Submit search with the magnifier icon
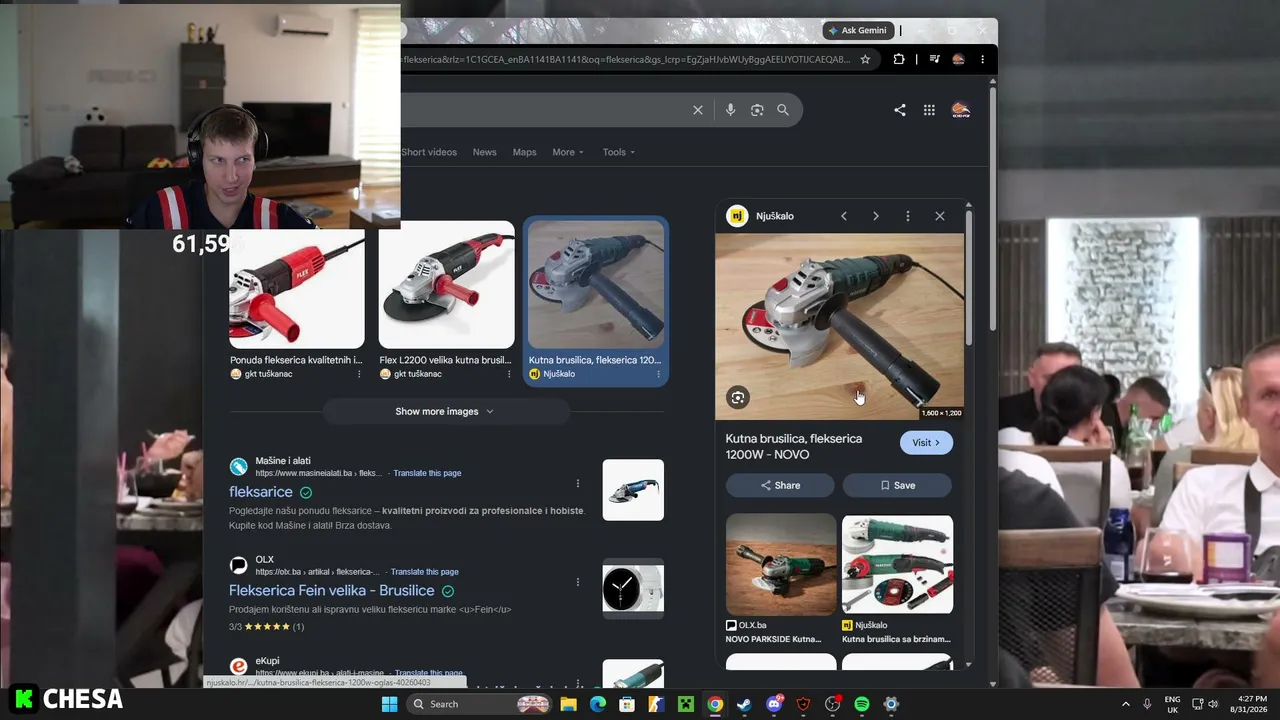1280x720 pixels. click(x=783, y=110)
